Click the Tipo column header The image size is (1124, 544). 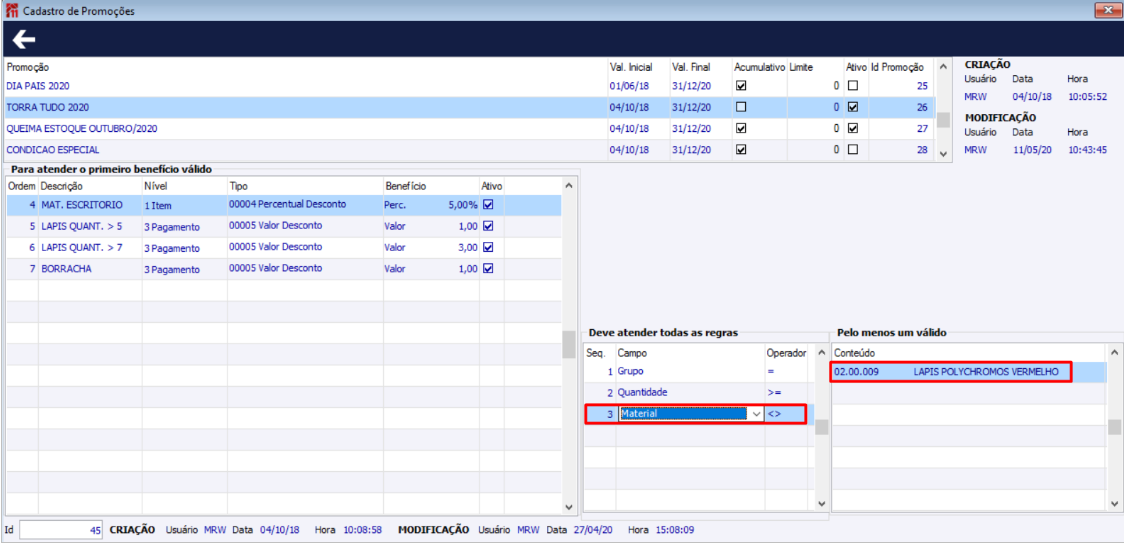238,186
